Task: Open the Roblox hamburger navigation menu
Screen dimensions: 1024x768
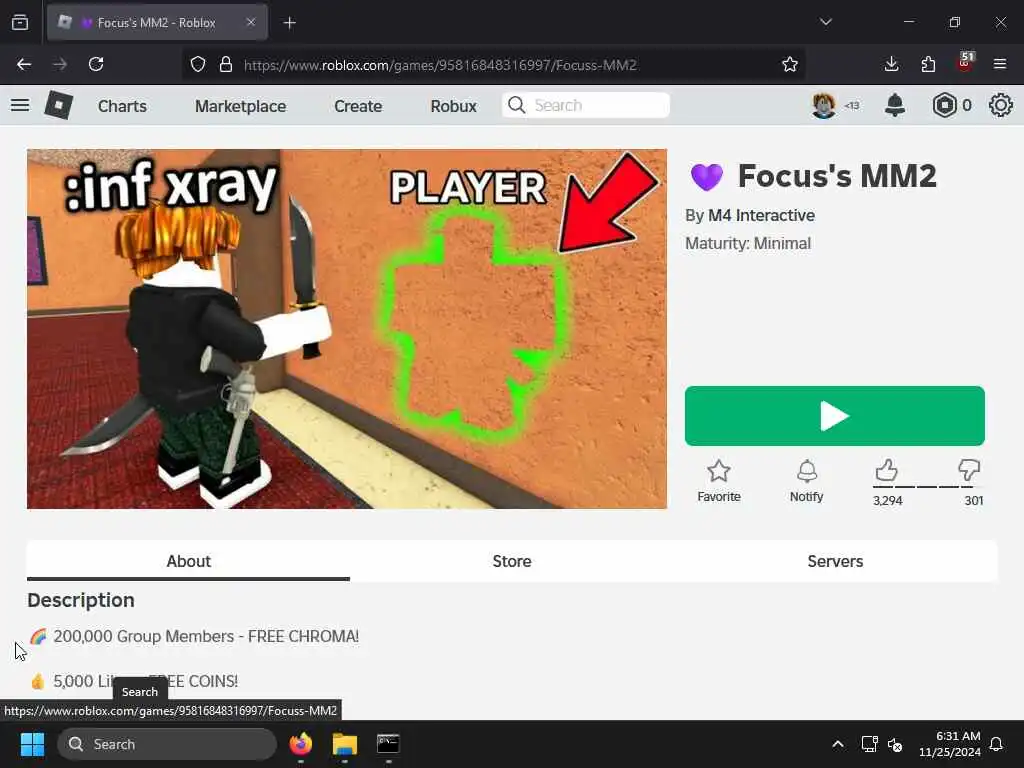Action: 20,105
